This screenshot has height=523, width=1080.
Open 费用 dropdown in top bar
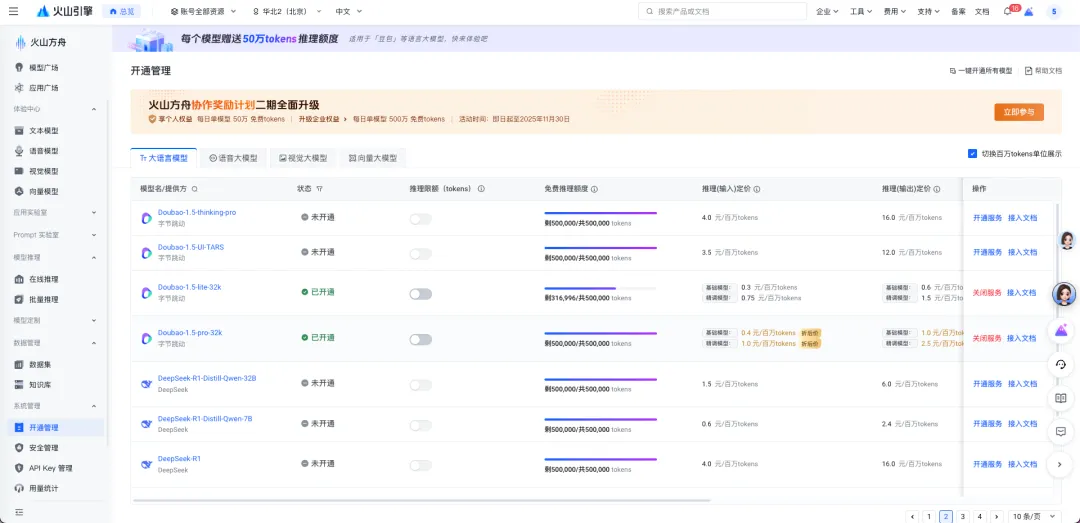895,12
